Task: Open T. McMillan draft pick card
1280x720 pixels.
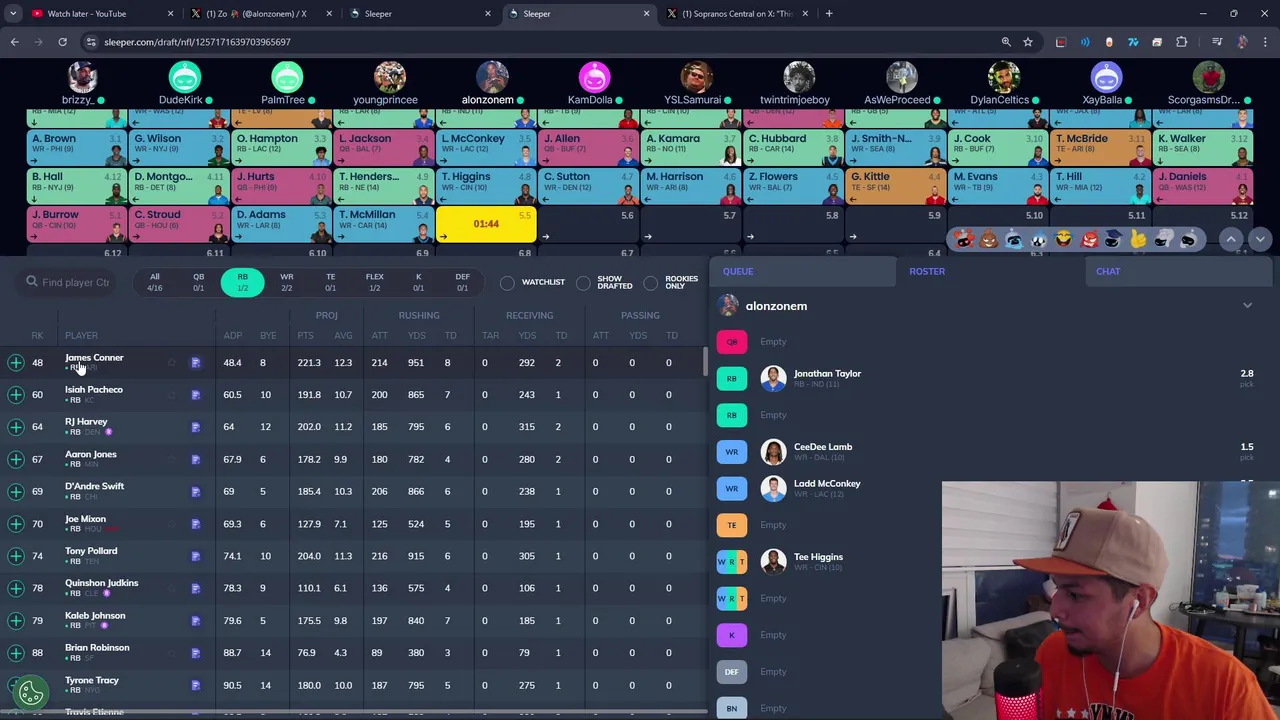Action: 383,224
